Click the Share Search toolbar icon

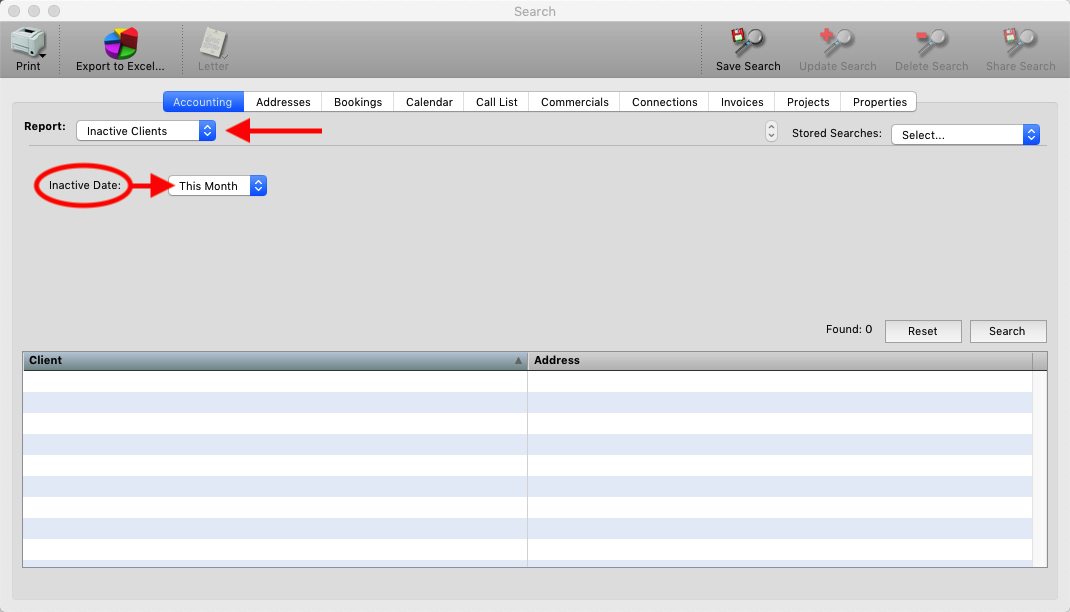click(1021, 43)
